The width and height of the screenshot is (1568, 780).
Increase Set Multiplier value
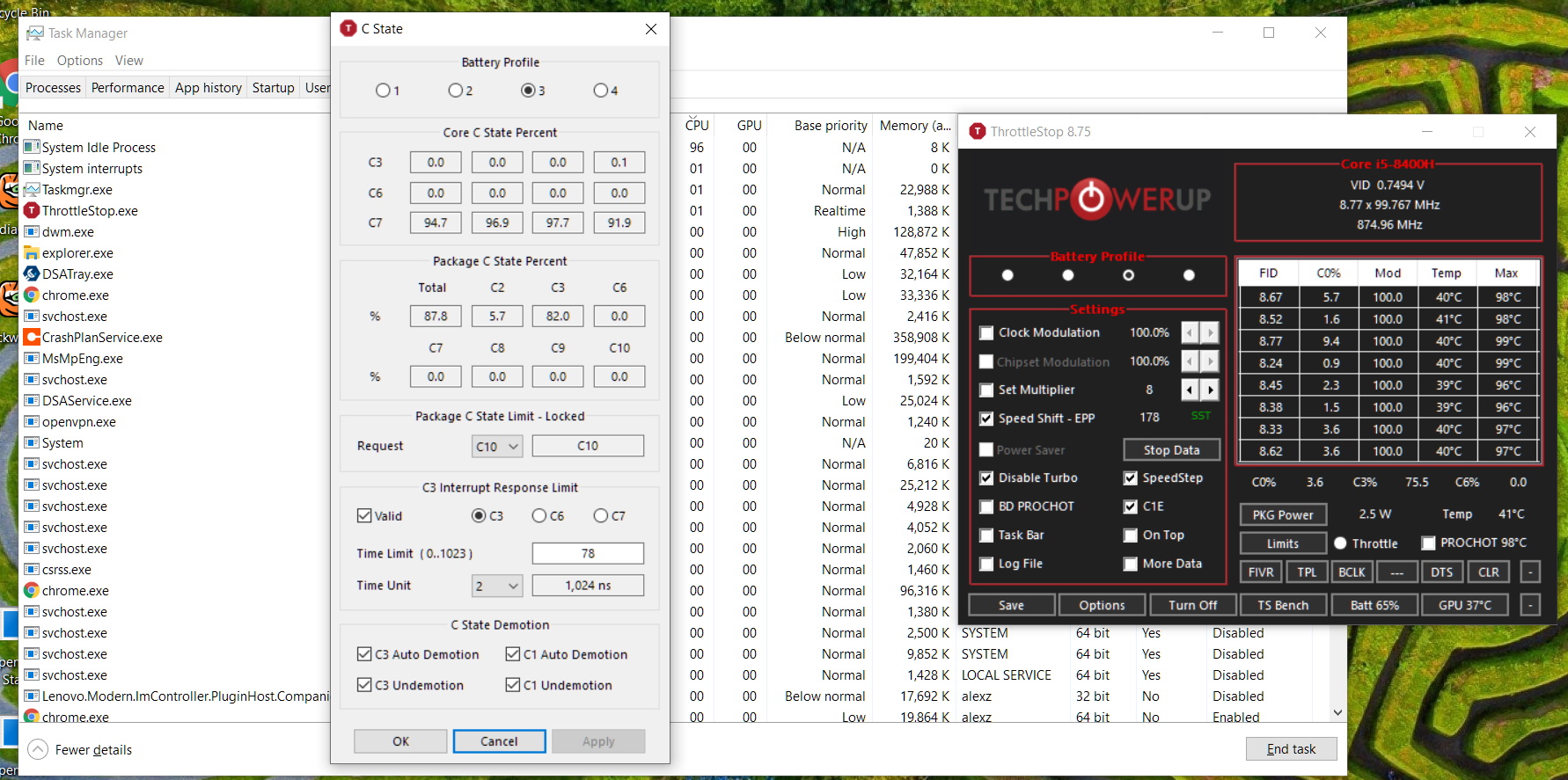pyautogui.click(x=1210, y=390)
